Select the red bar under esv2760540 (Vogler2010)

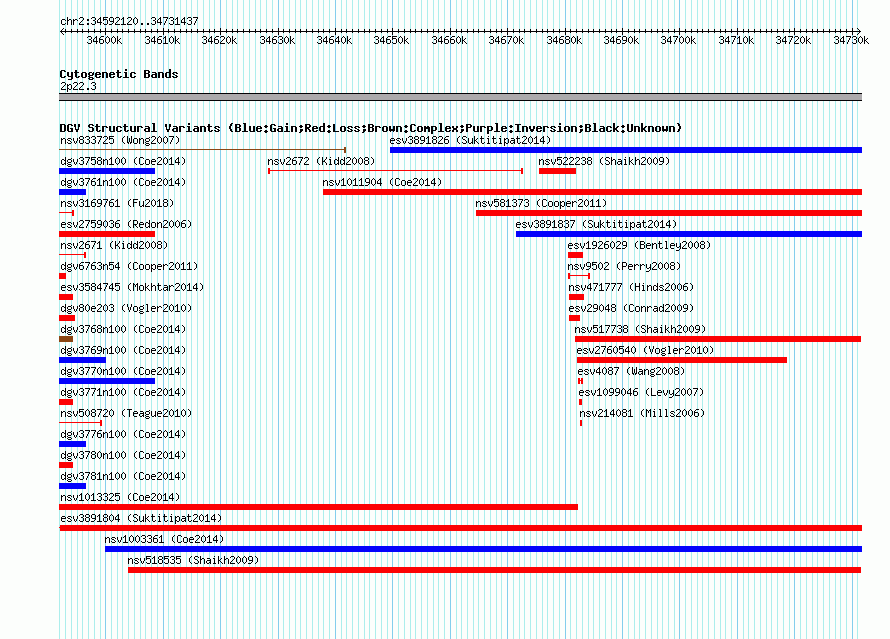682,360
